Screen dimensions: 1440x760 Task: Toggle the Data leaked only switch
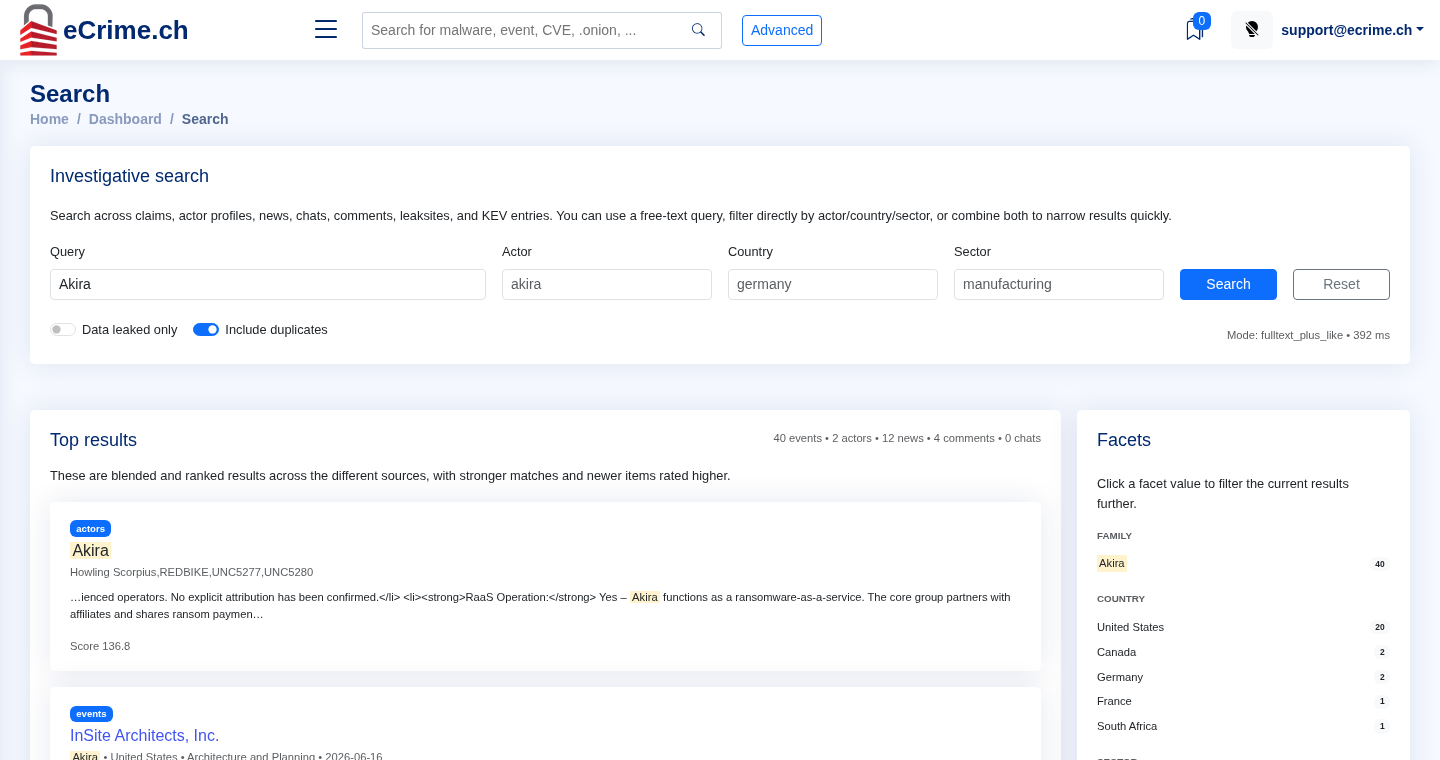point(63,330)
